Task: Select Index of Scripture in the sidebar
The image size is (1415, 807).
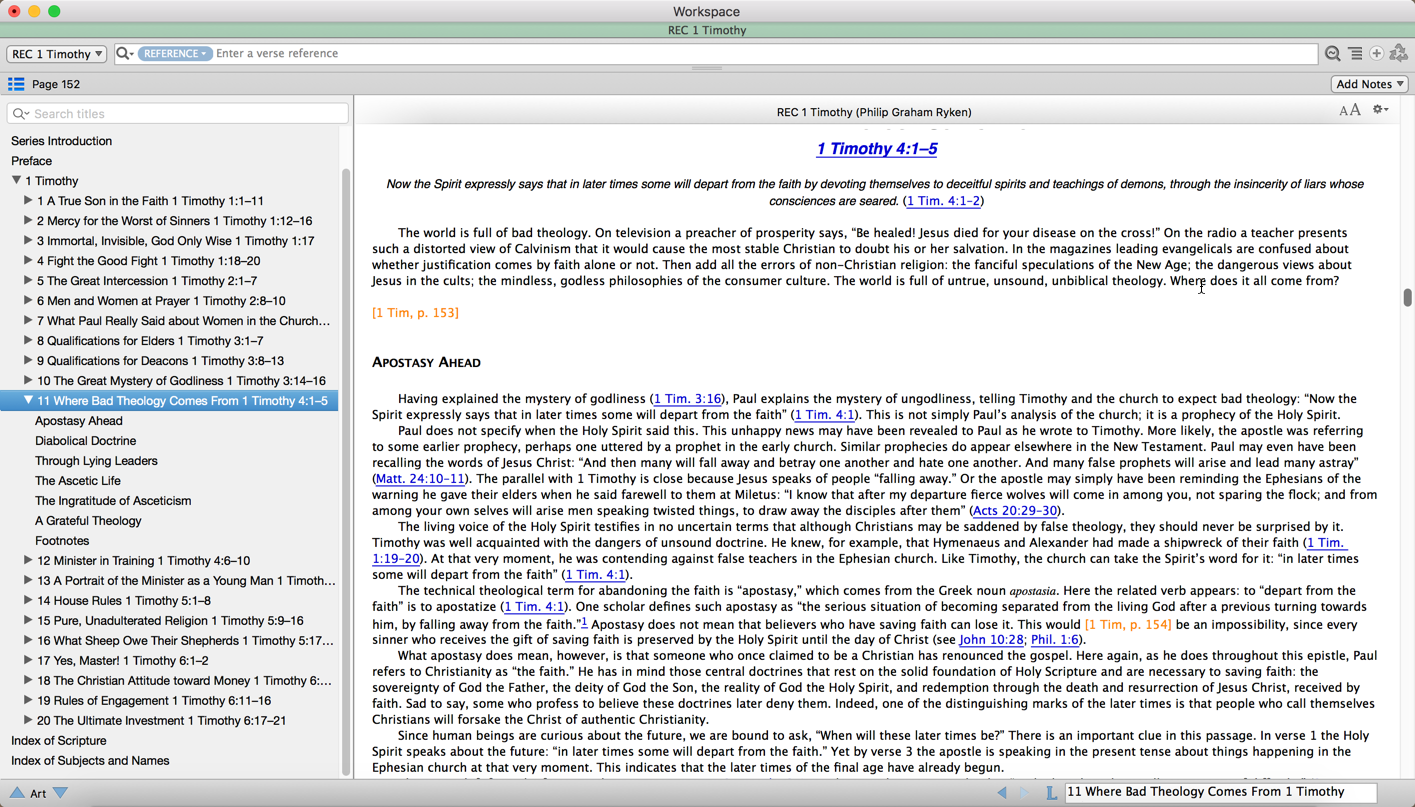Action: pos(59,741)
